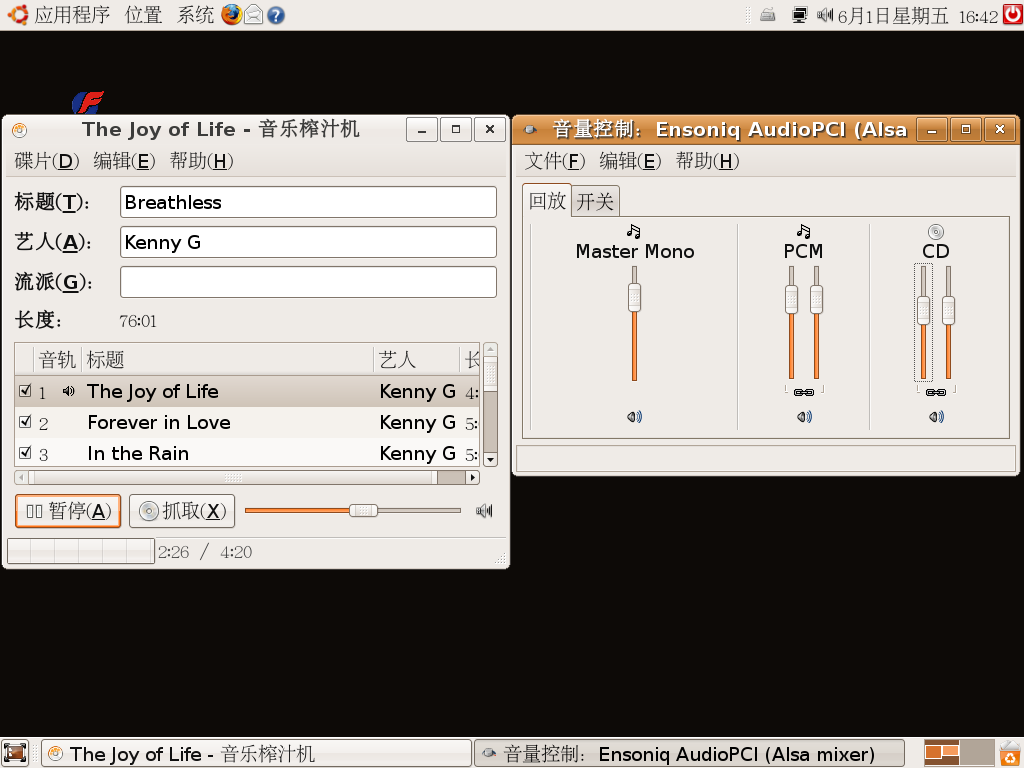Click the 标题(T) input field containing Breathless
The image size is (1024, 768).
click(308, 202)
